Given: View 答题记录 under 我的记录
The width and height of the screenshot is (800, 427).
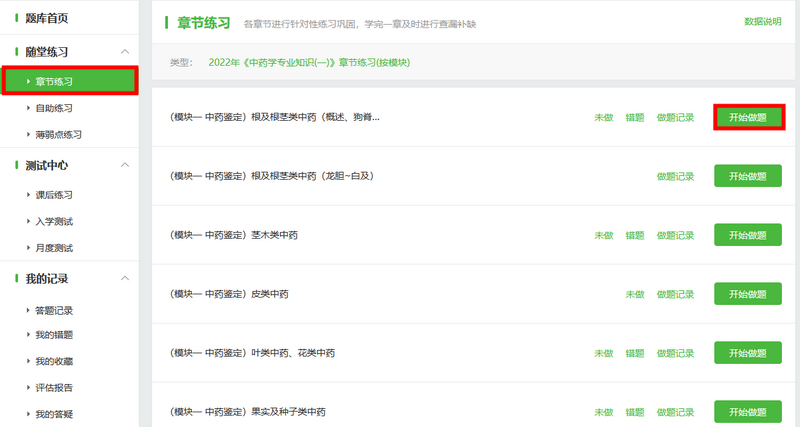Looking at the screenshot, I should (53, 310).
